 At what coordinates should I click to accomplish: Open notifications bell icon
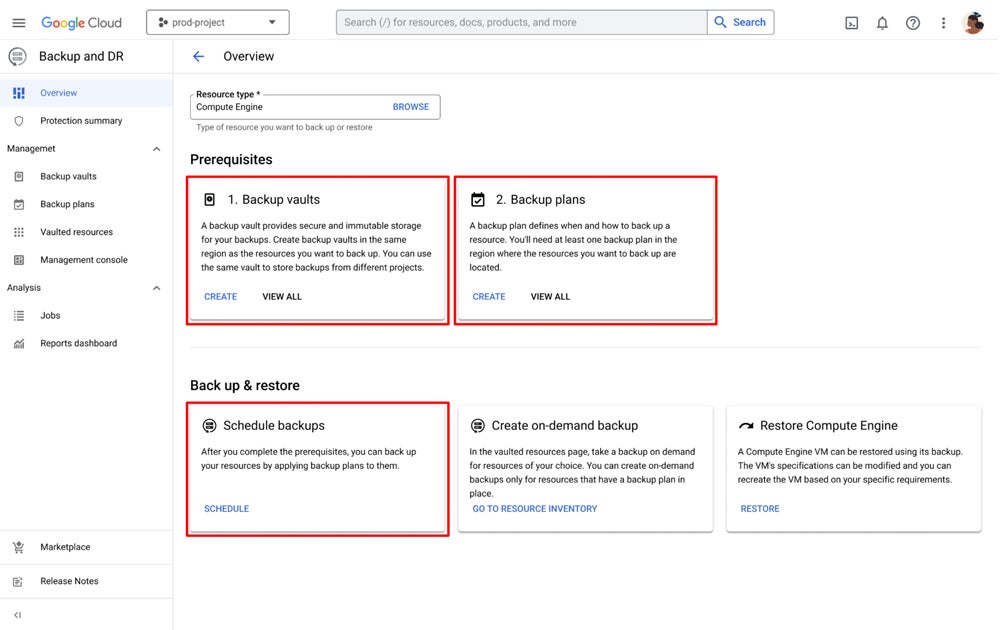[882, 23]
